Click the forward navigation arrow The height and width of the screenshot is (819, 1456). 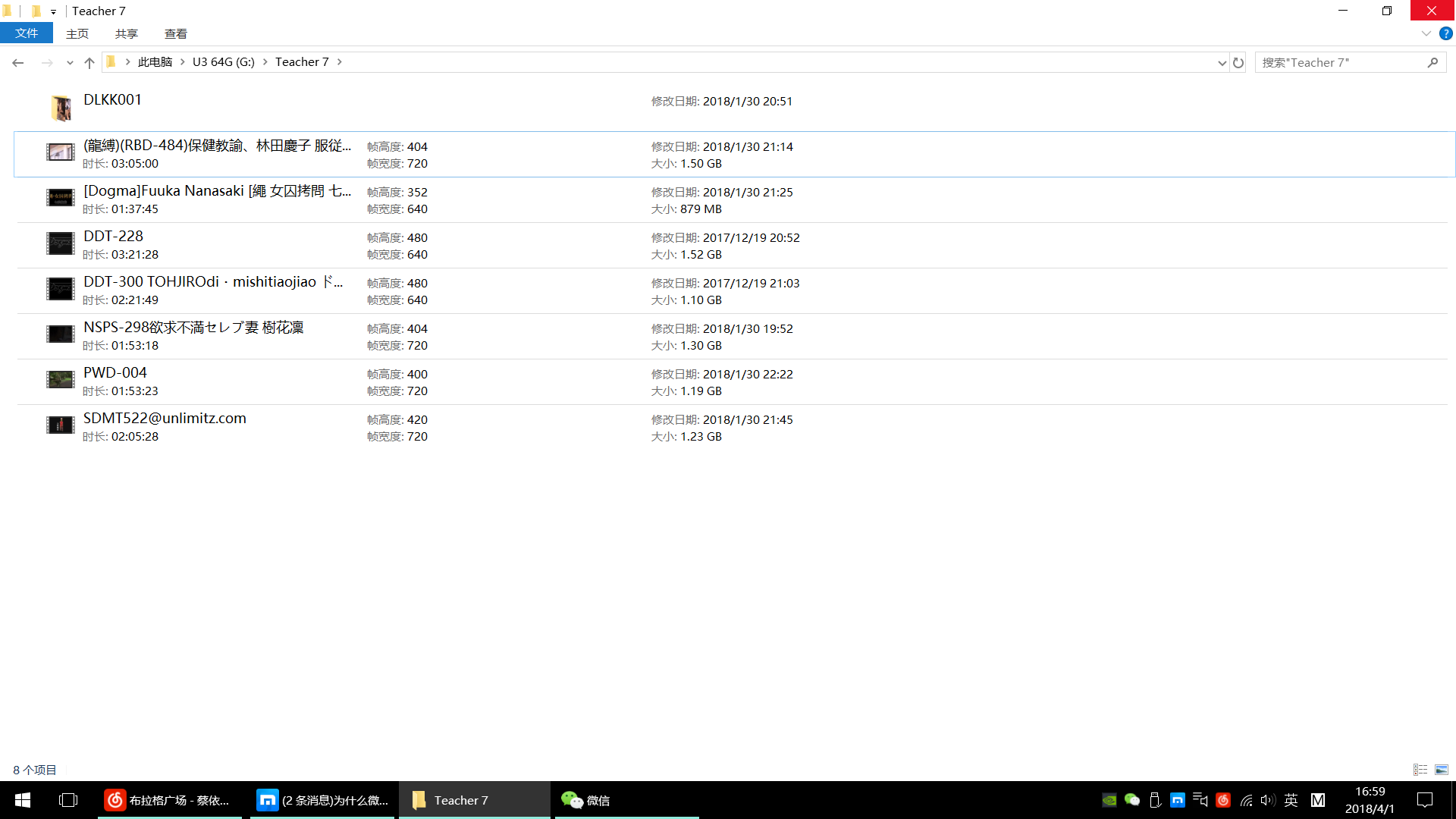[47, 62]
